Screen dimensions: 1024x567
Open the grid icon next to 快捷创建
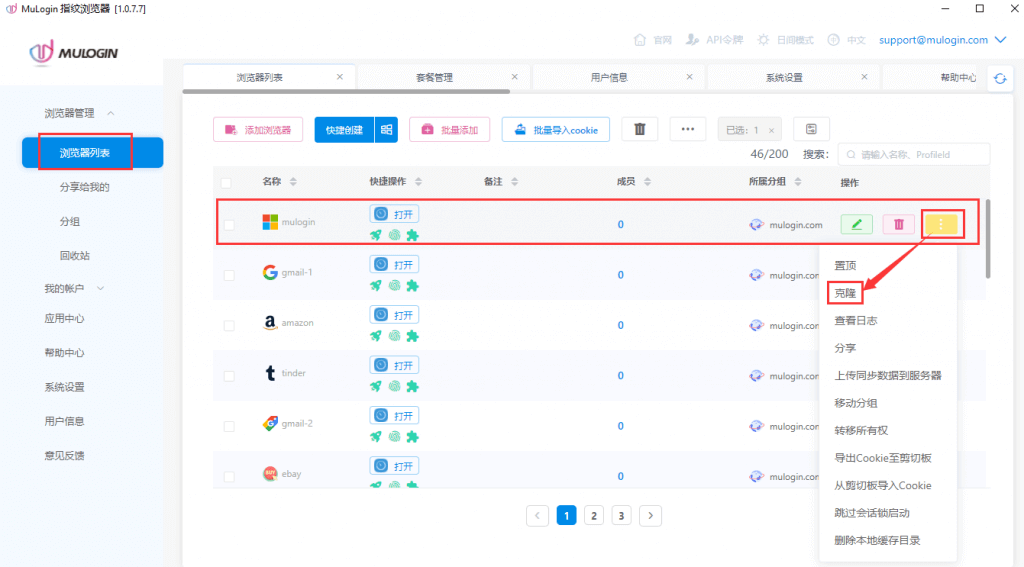pos(386,129)
